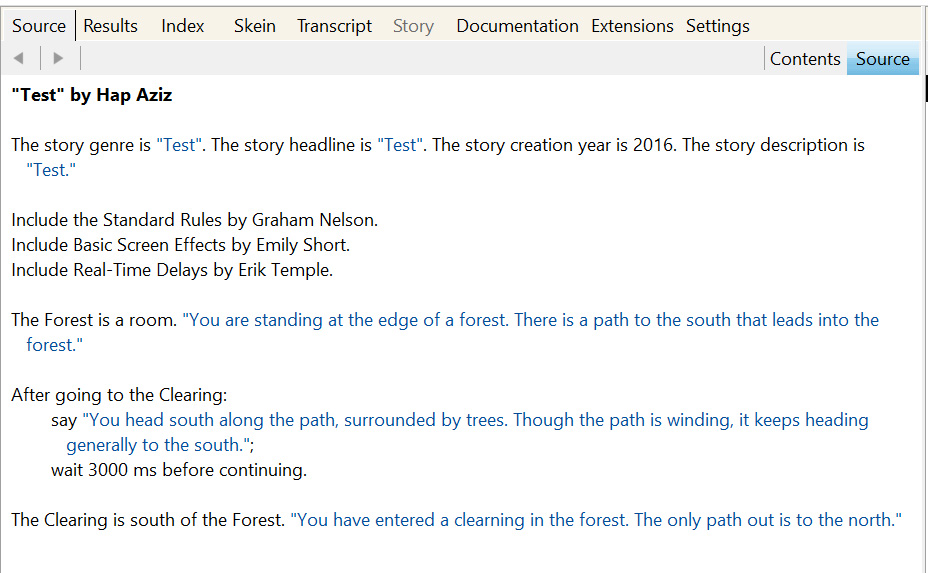Image resolution: width=928 pixels, height=573 pixels.
Task: Go to the Extensions tab
Action: coord(632,26)
